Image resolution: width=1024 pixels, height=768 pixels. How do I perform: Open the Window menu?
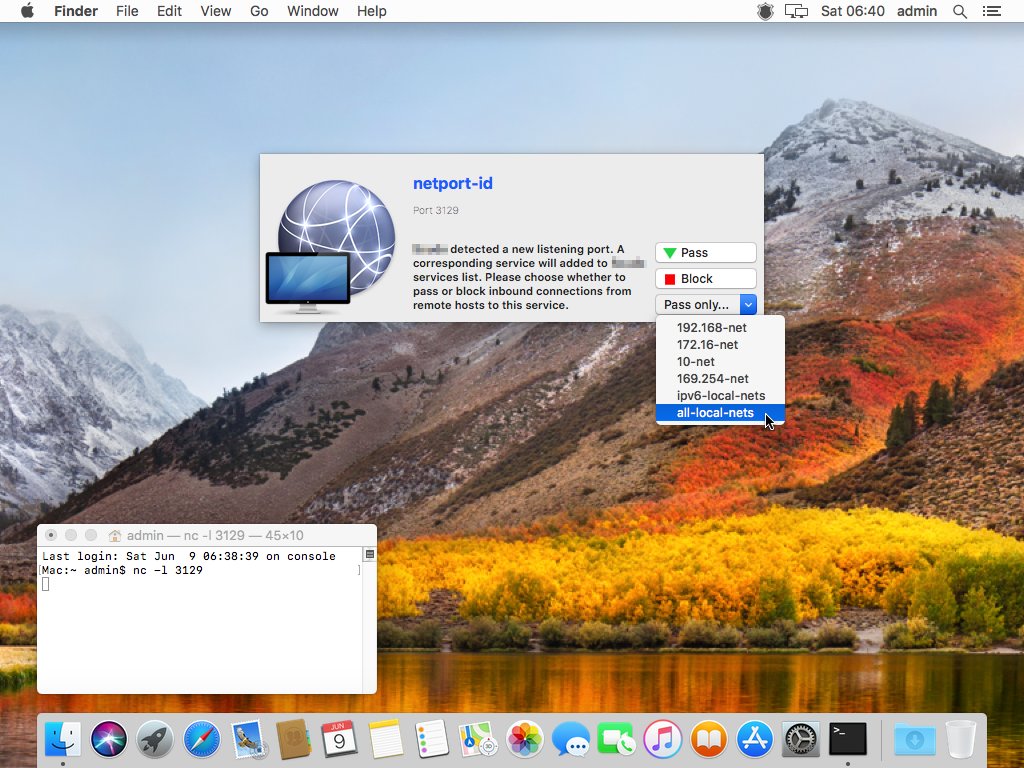tap(312, 11)
